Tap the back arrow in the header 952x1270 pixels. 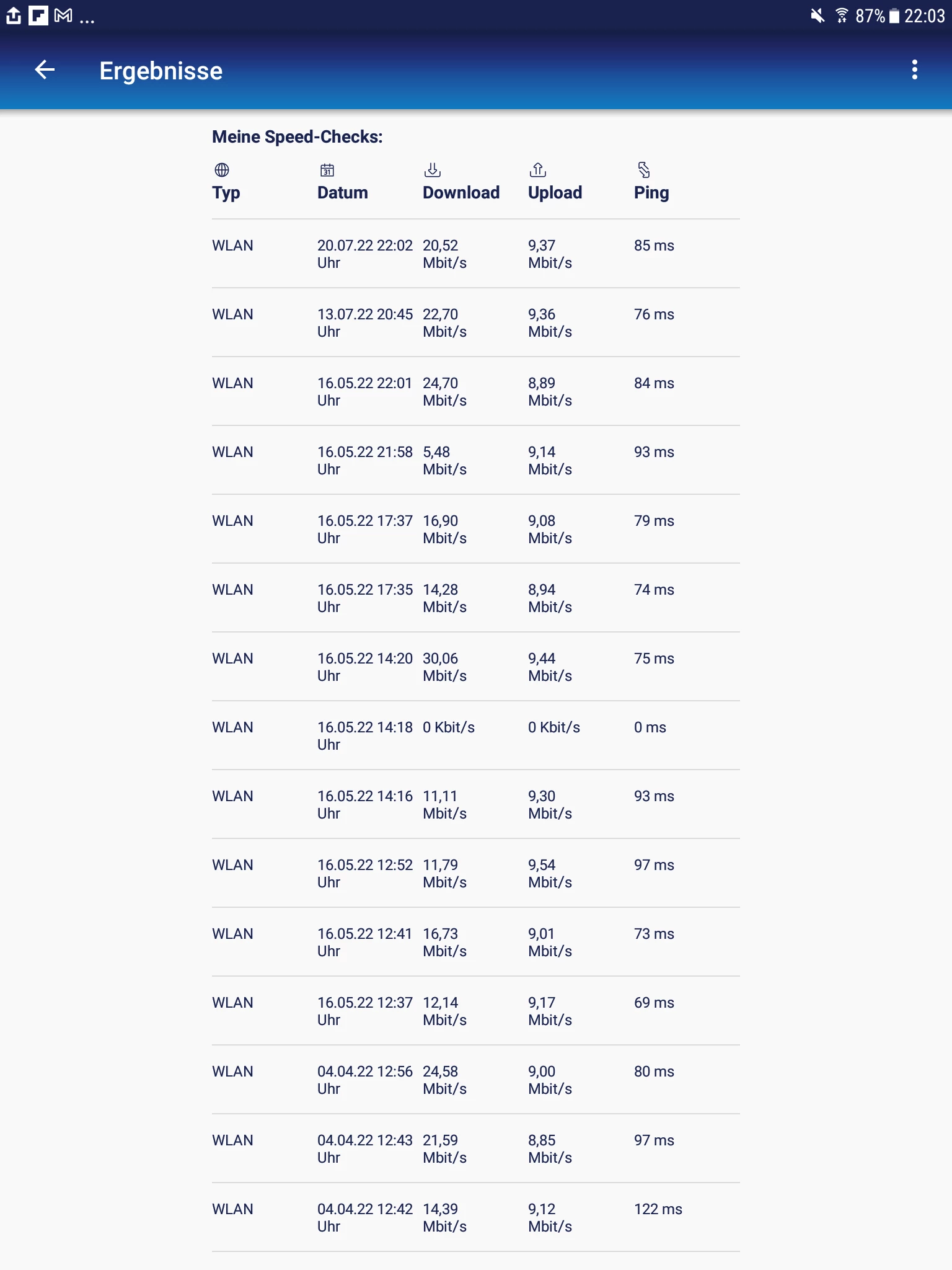[x=45, y=70]
